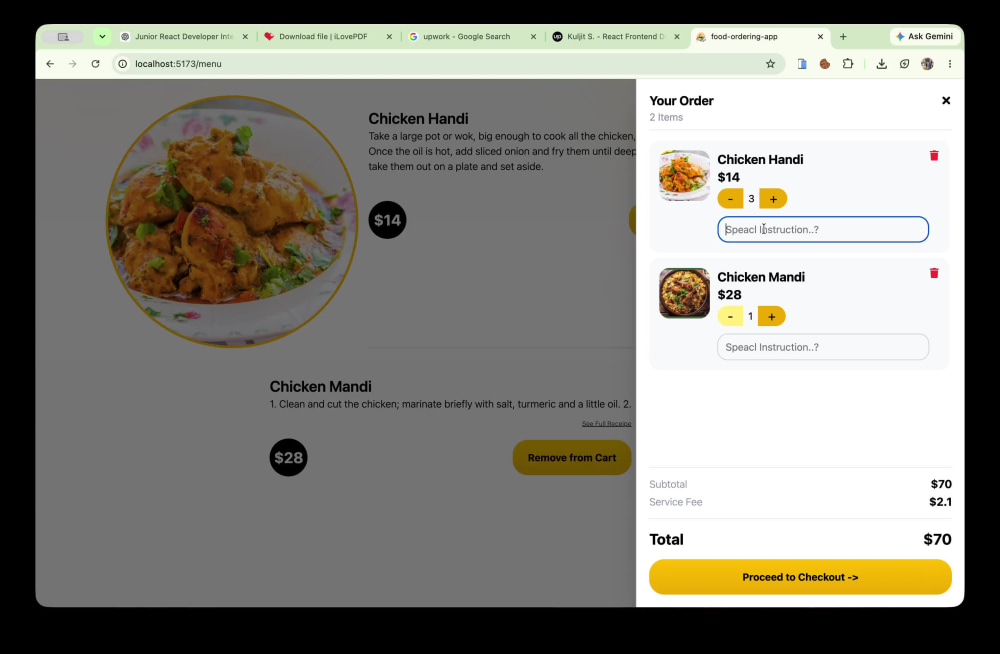The height and width of the screenshot is (654, 1000).
Task: Open Chrome three-dot menu
Action: click(950, 64)
